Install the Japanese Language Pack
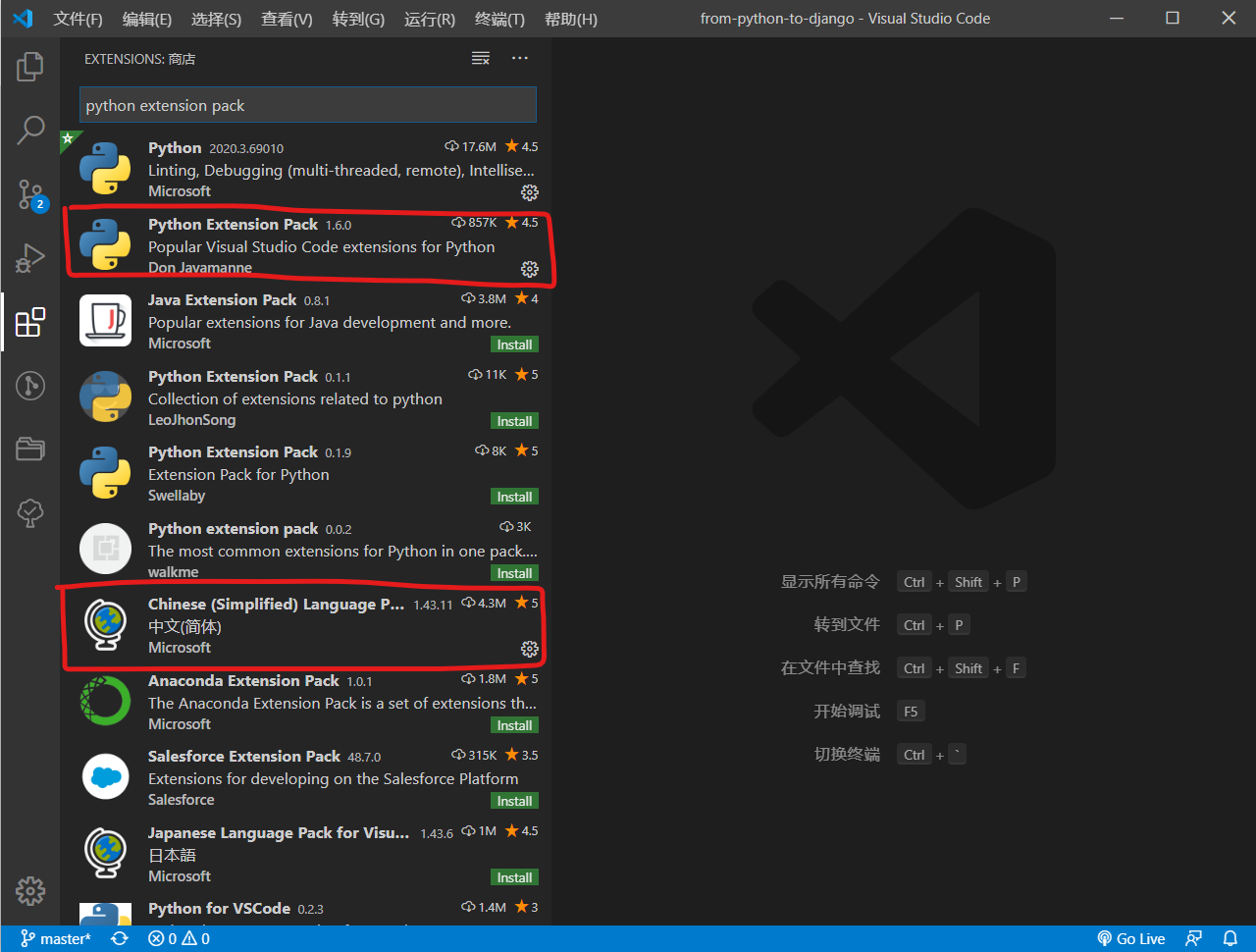 514,877
